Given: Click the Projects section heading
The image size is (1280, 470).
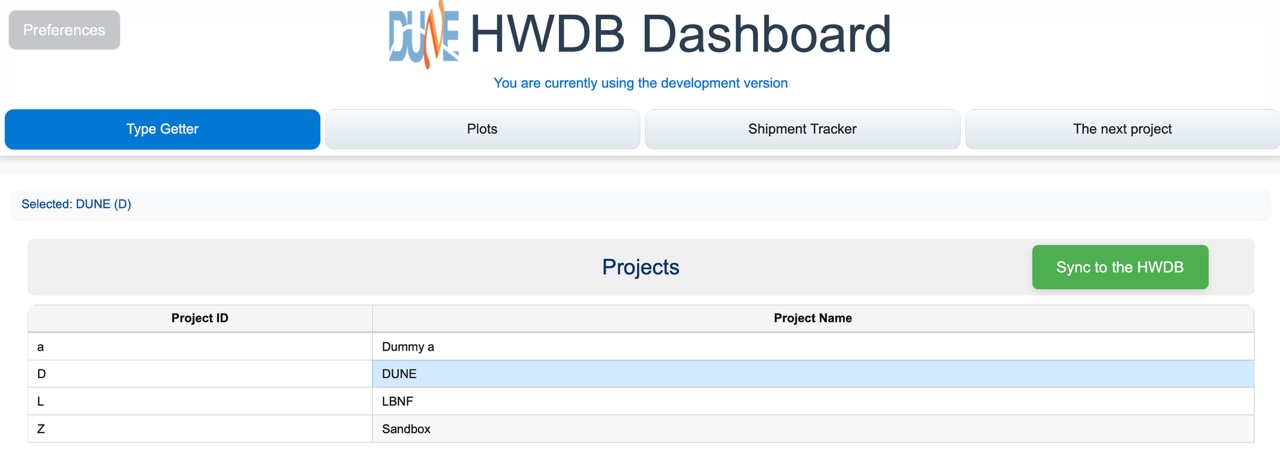Looking at the screenshot, I should coord(640,267).
